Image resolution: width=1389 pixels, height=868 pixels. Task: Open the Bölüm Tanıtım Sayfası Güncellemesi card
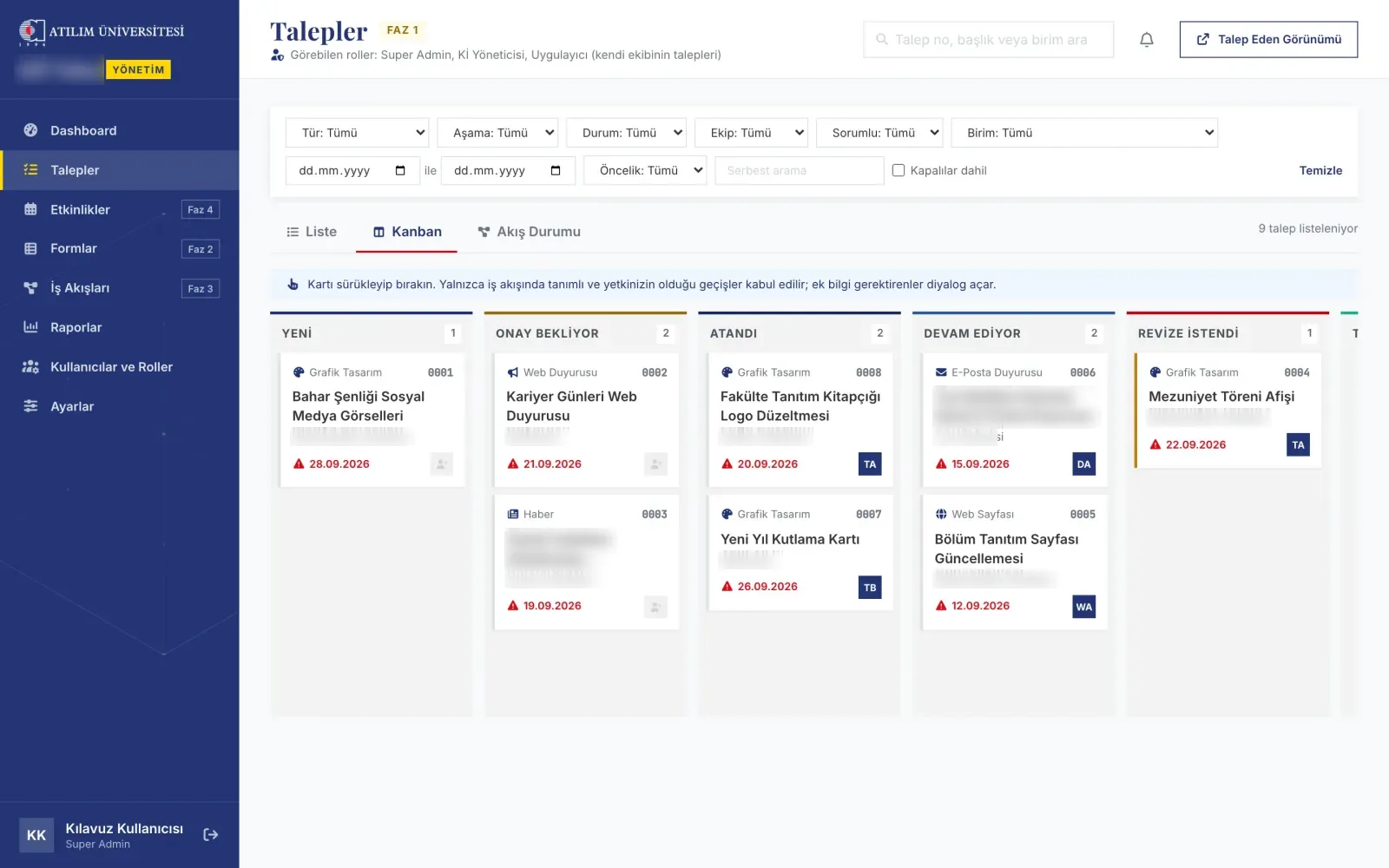coord(1014,562)
